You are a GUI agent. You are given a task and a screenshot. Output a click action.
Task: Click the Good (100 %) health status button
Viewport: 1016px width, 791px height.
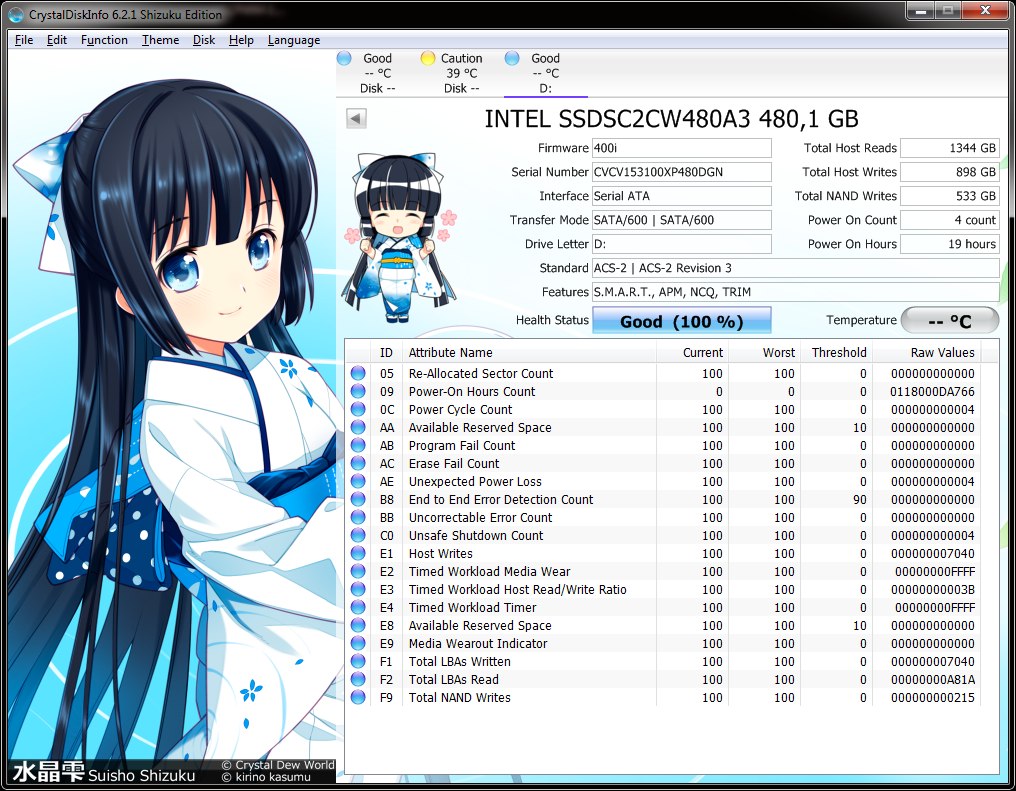coord(681,321)
